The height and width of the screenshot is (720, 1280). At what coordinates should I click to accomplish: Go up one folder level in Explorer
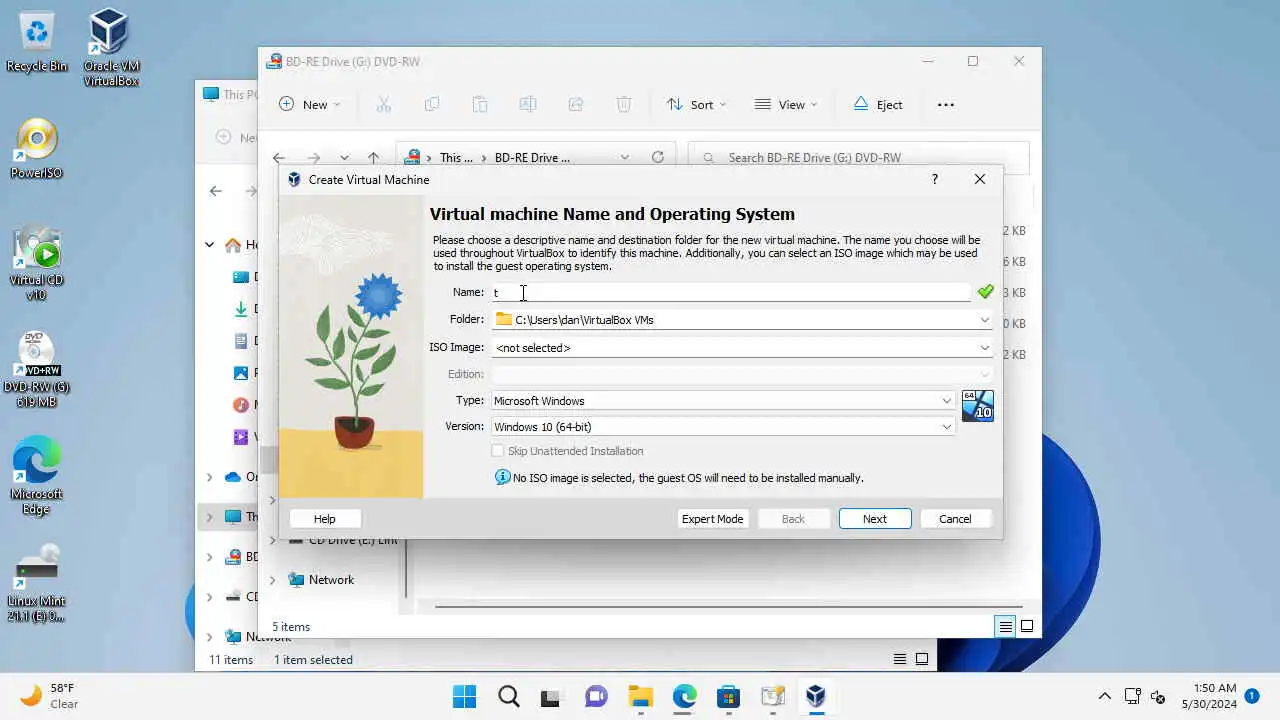pyautogui.click(x=373, y=157)
